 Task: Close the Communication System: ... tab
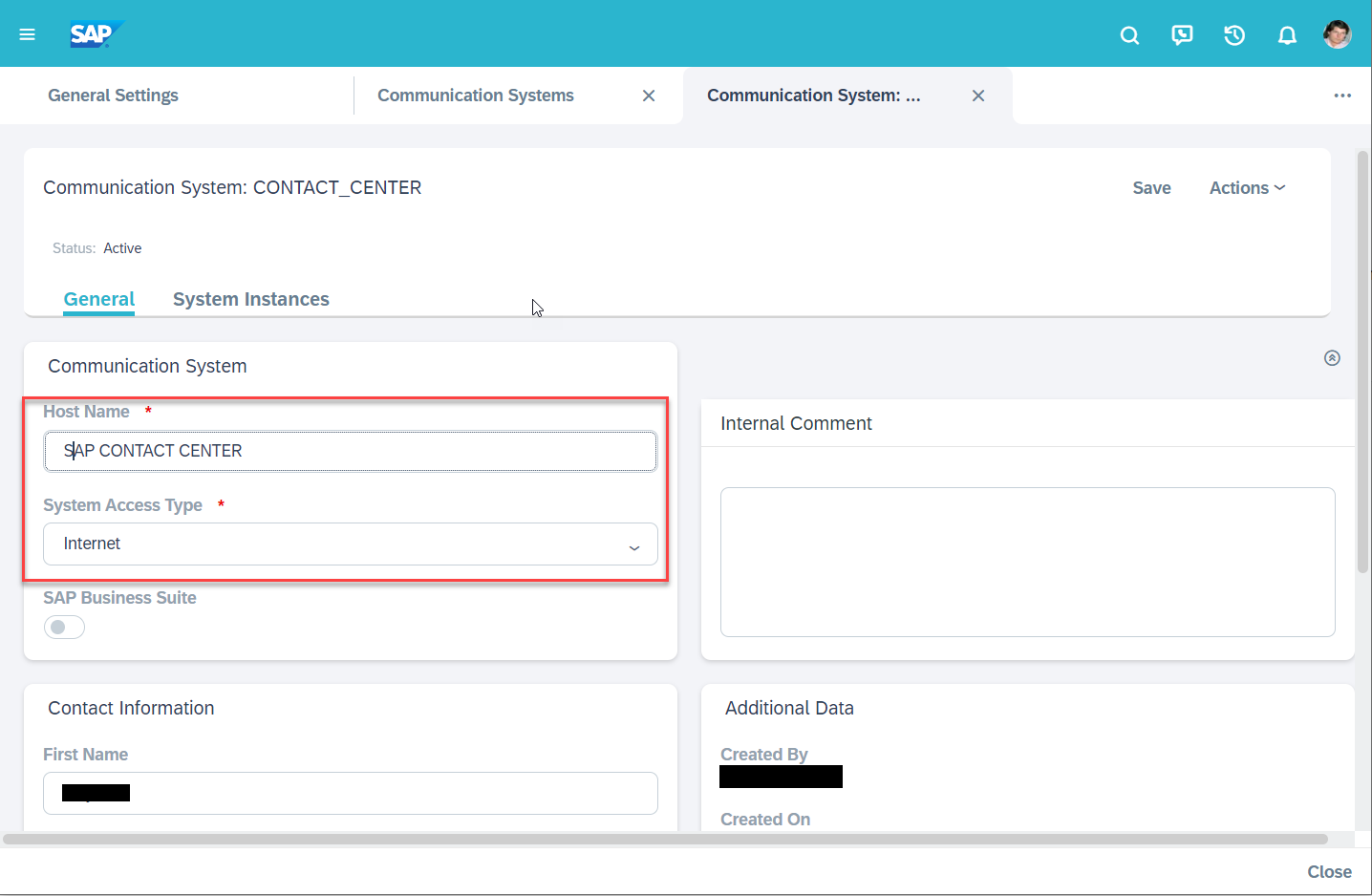coord(978,96)
